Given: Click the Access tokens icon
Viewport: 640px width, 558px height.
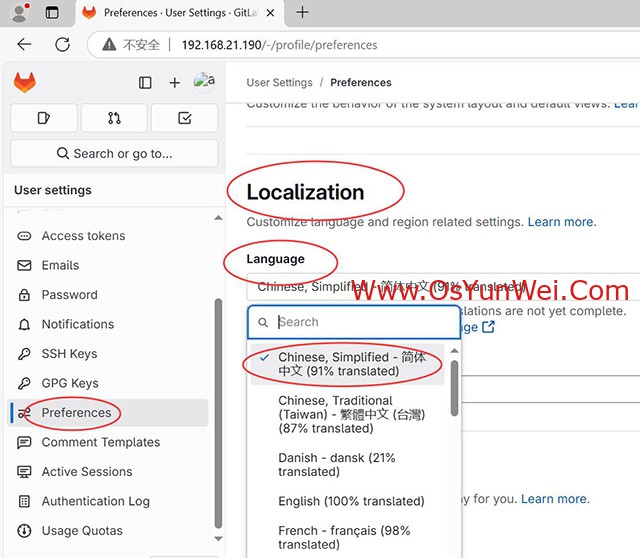Looking at the screenshot, I should click(x=24, y=236).
